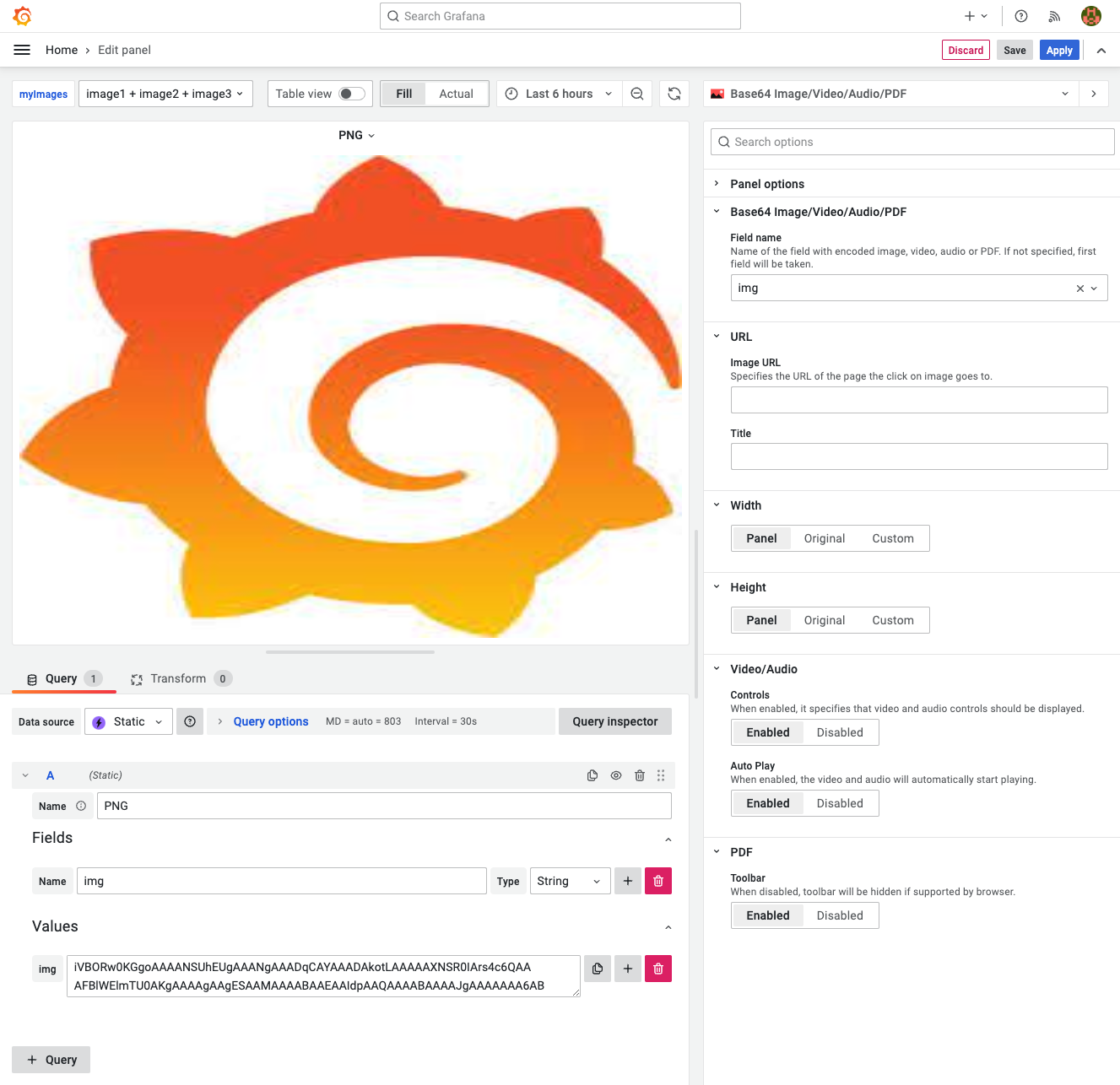The image size is (1120, 1085).
Task: Toggle visibility of query A
Action: 616,775
